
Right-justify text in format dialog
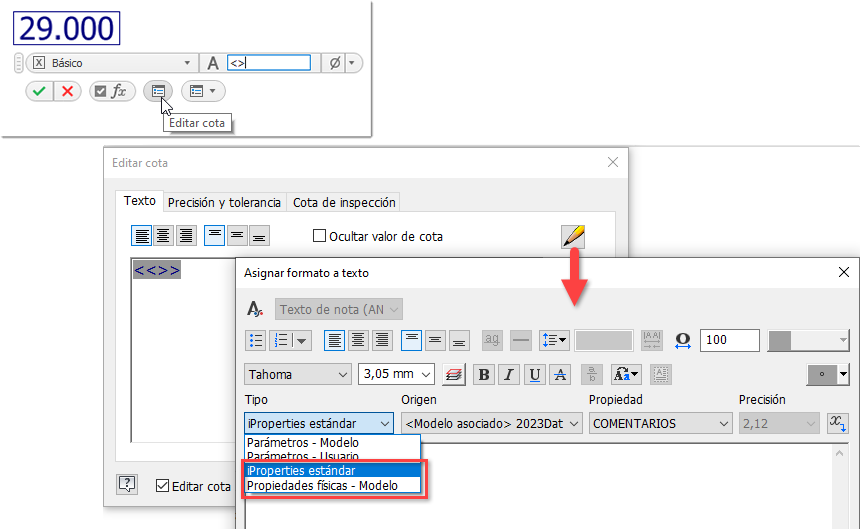382,340
